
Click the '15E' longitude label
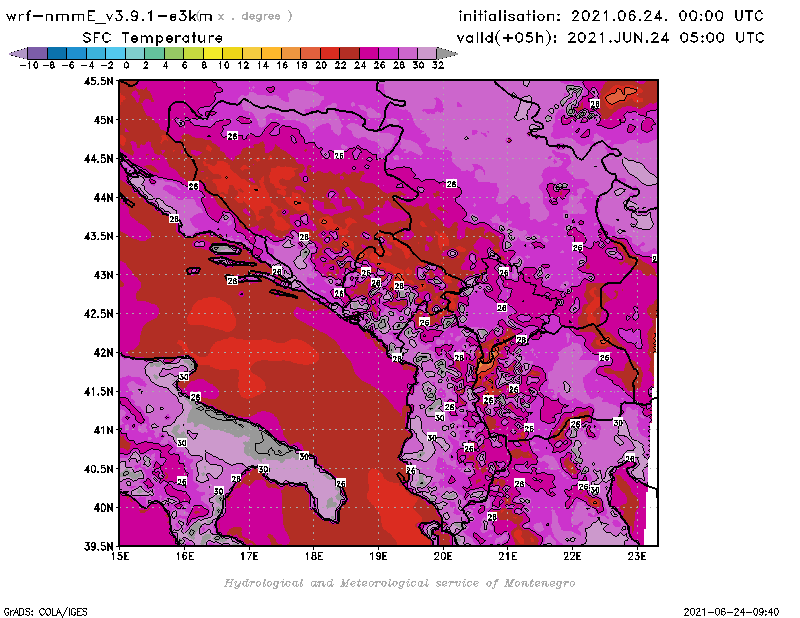pyautogui.click(x=120, y=556)
